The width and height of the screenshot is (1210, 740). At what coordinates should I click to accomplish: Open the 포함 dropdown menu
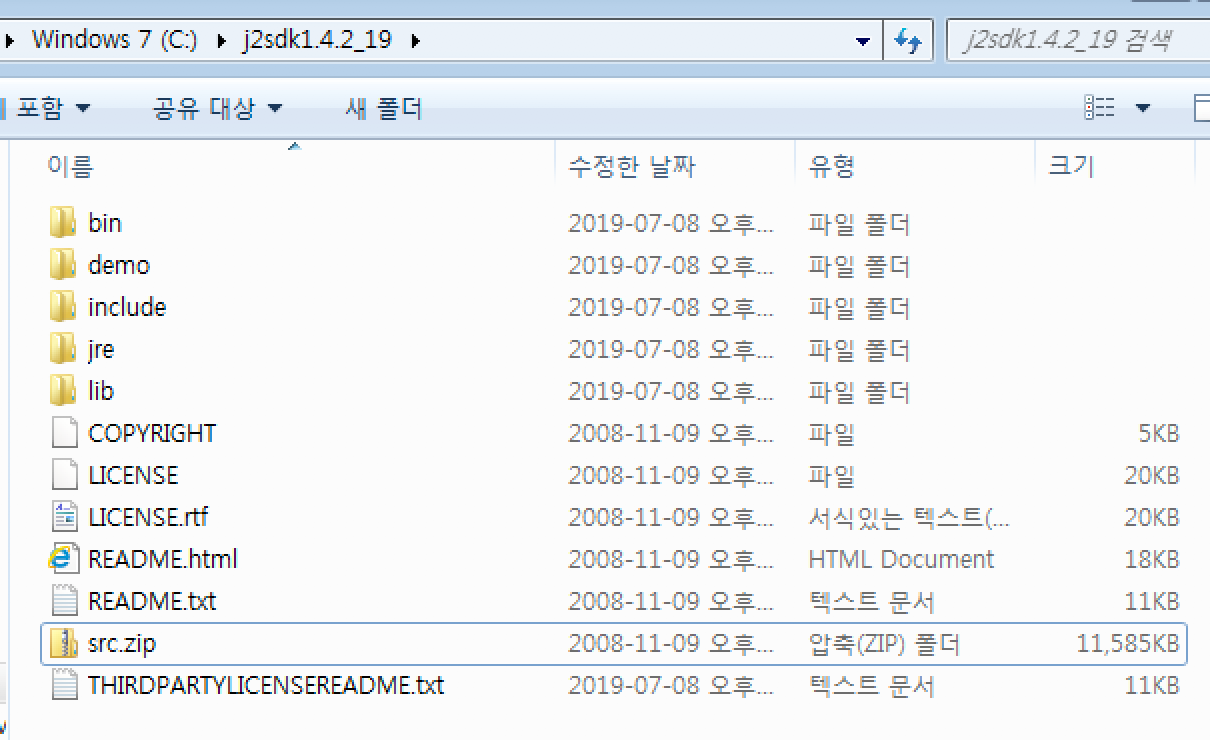tap(52, 108)
